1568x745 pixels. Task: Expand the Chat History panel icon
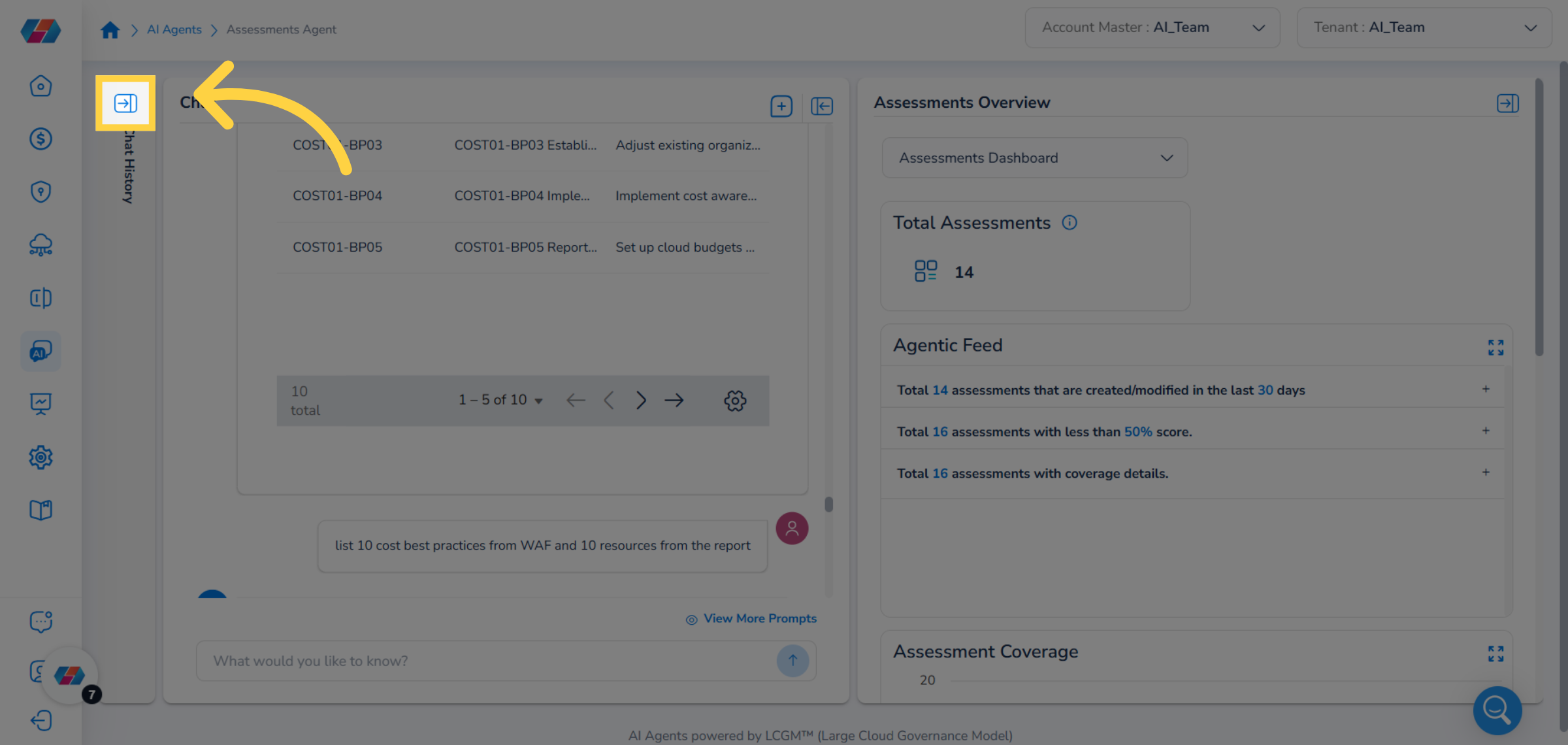[125, 103]
